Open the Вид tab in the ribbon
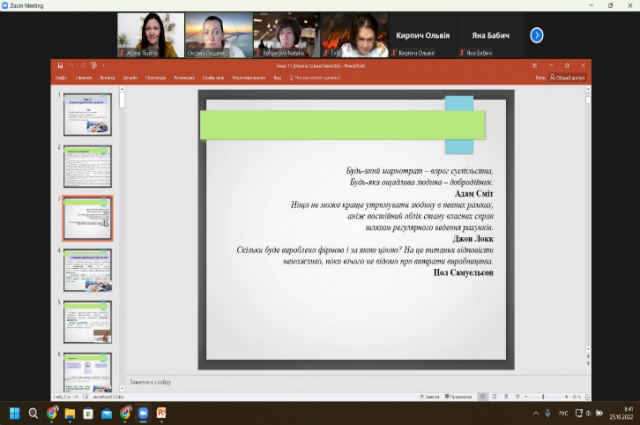This screenshot has width=640, height=425. point(277,77)
